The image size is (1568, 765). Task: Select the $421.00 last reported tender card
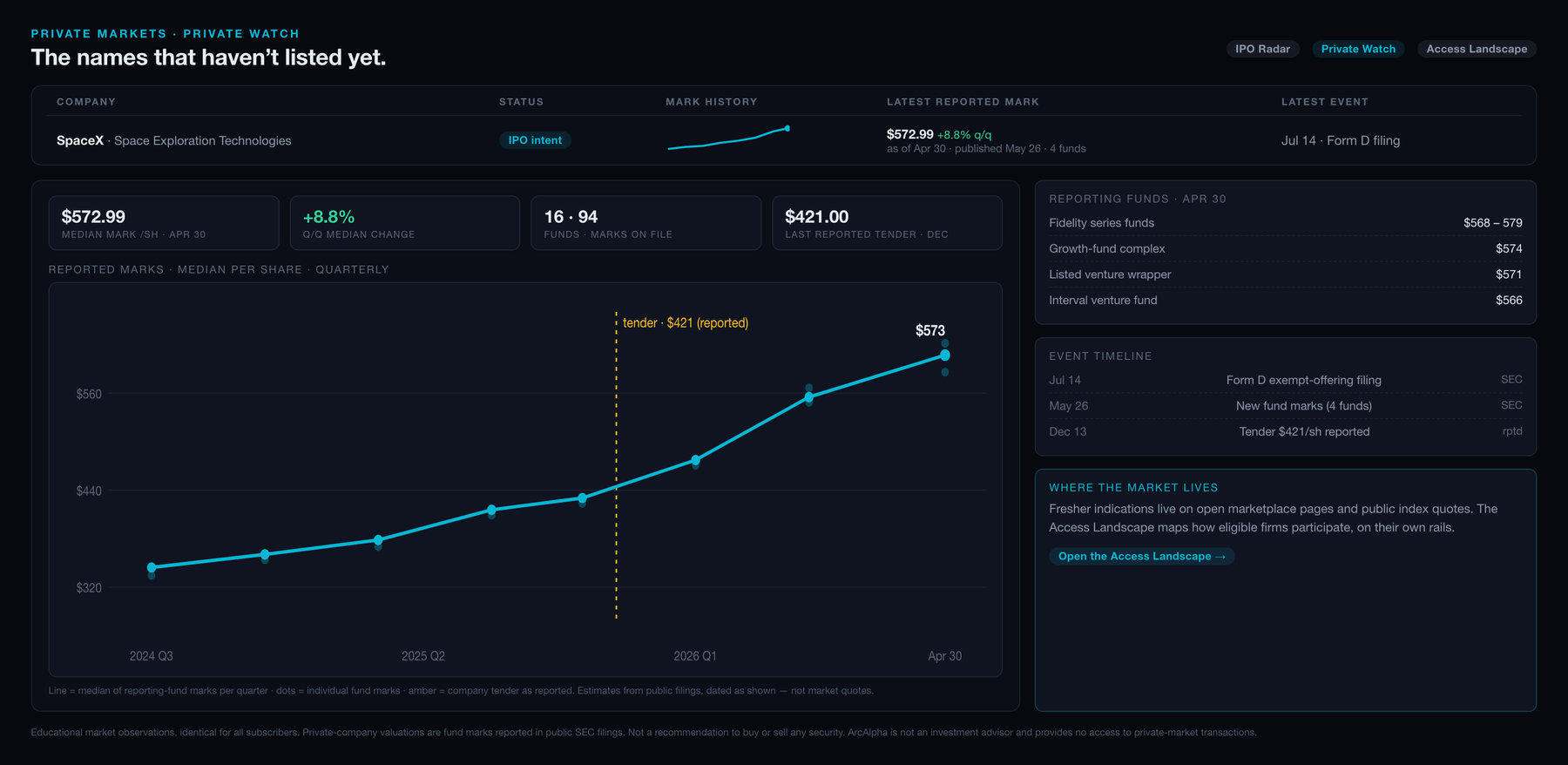(x=887, y=223)
